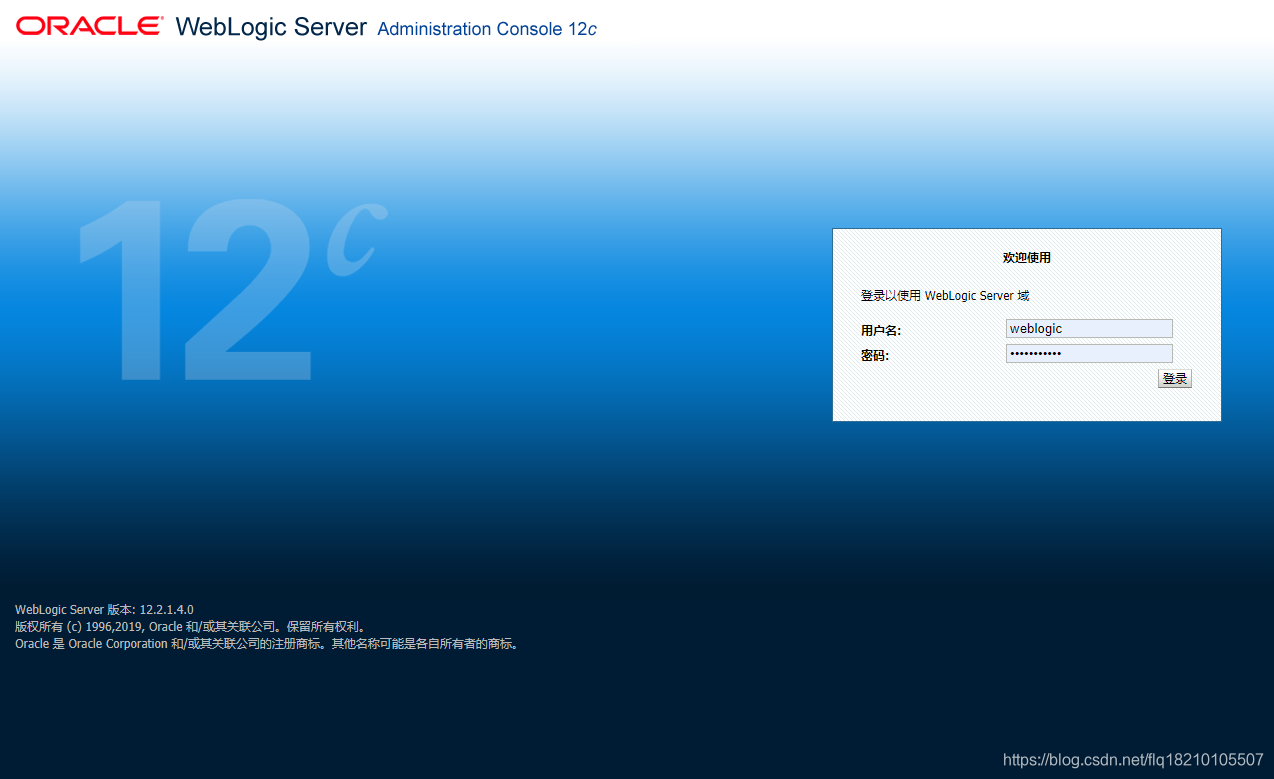Click the 登录 login button
The image size is (1274, 779).
tap(1175, 379)
